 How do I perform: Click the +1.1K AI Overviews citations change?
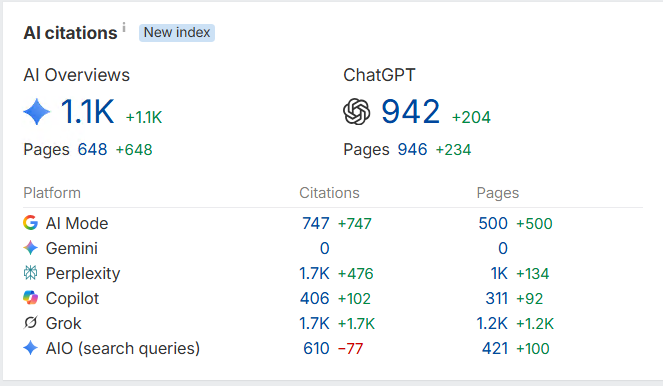tap(144, 117)
